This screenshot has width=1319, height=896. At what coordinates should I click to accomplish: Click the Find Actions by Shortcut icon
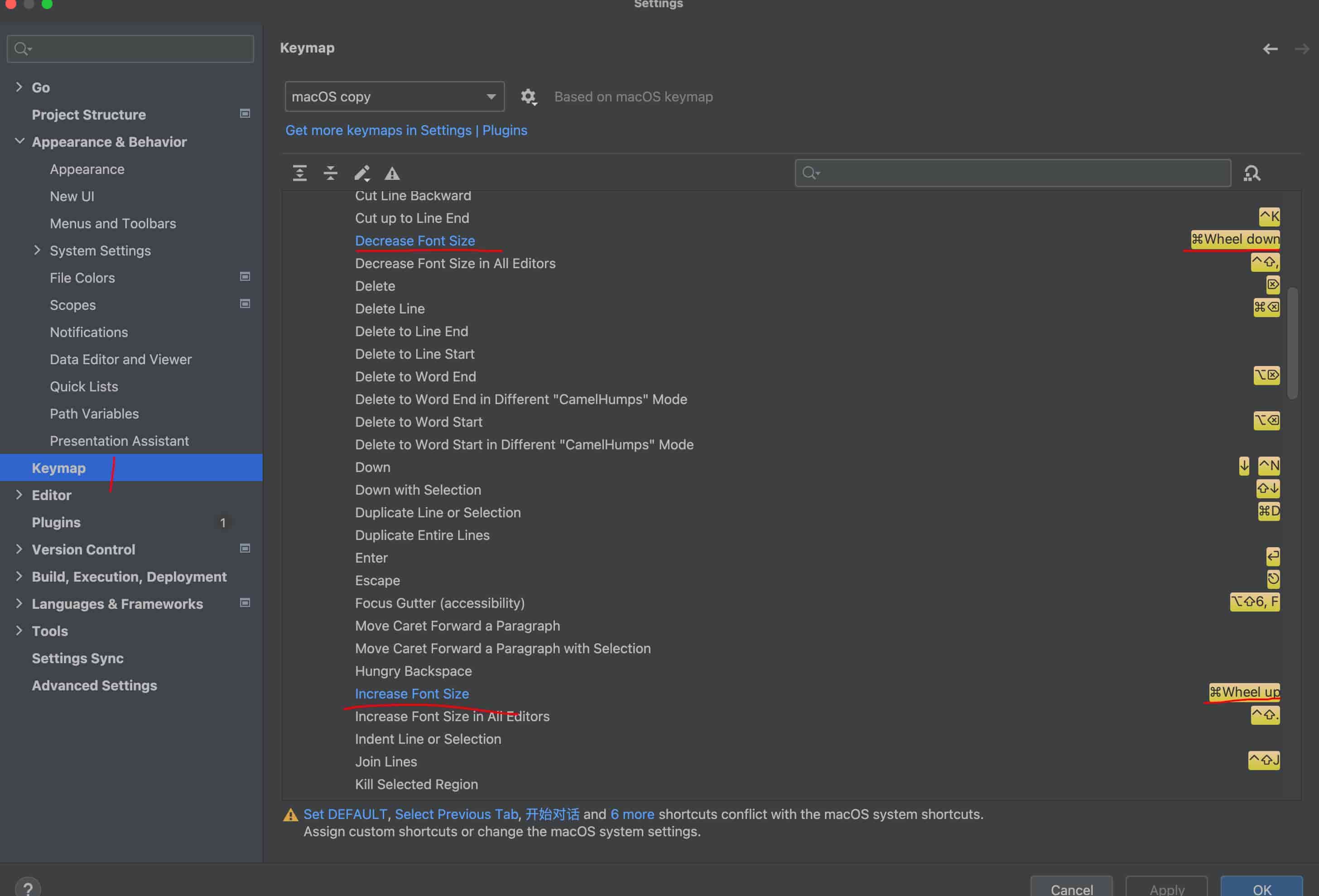1252,173
